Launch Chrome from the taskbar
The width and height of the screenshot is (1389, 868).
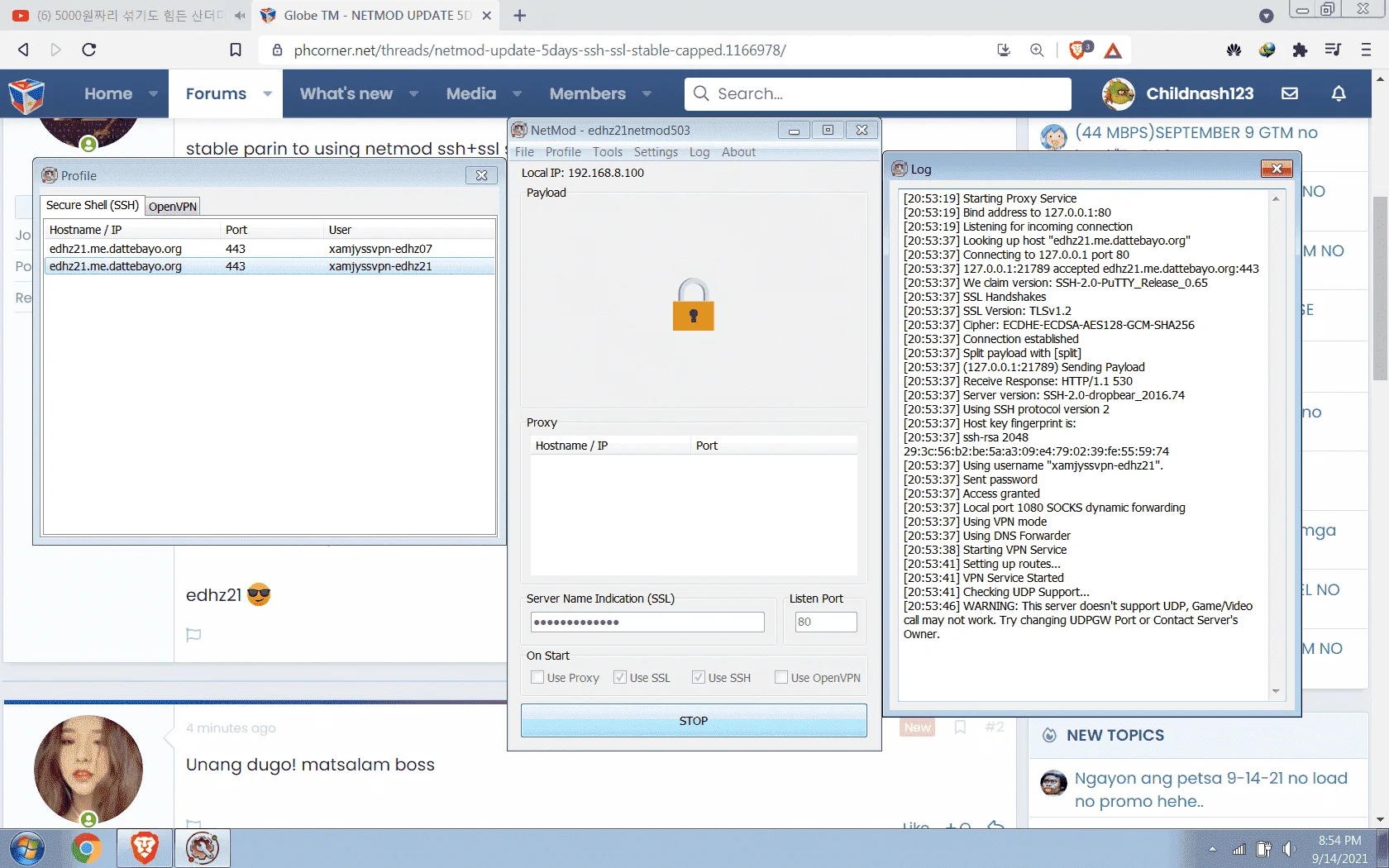[86, 848]
